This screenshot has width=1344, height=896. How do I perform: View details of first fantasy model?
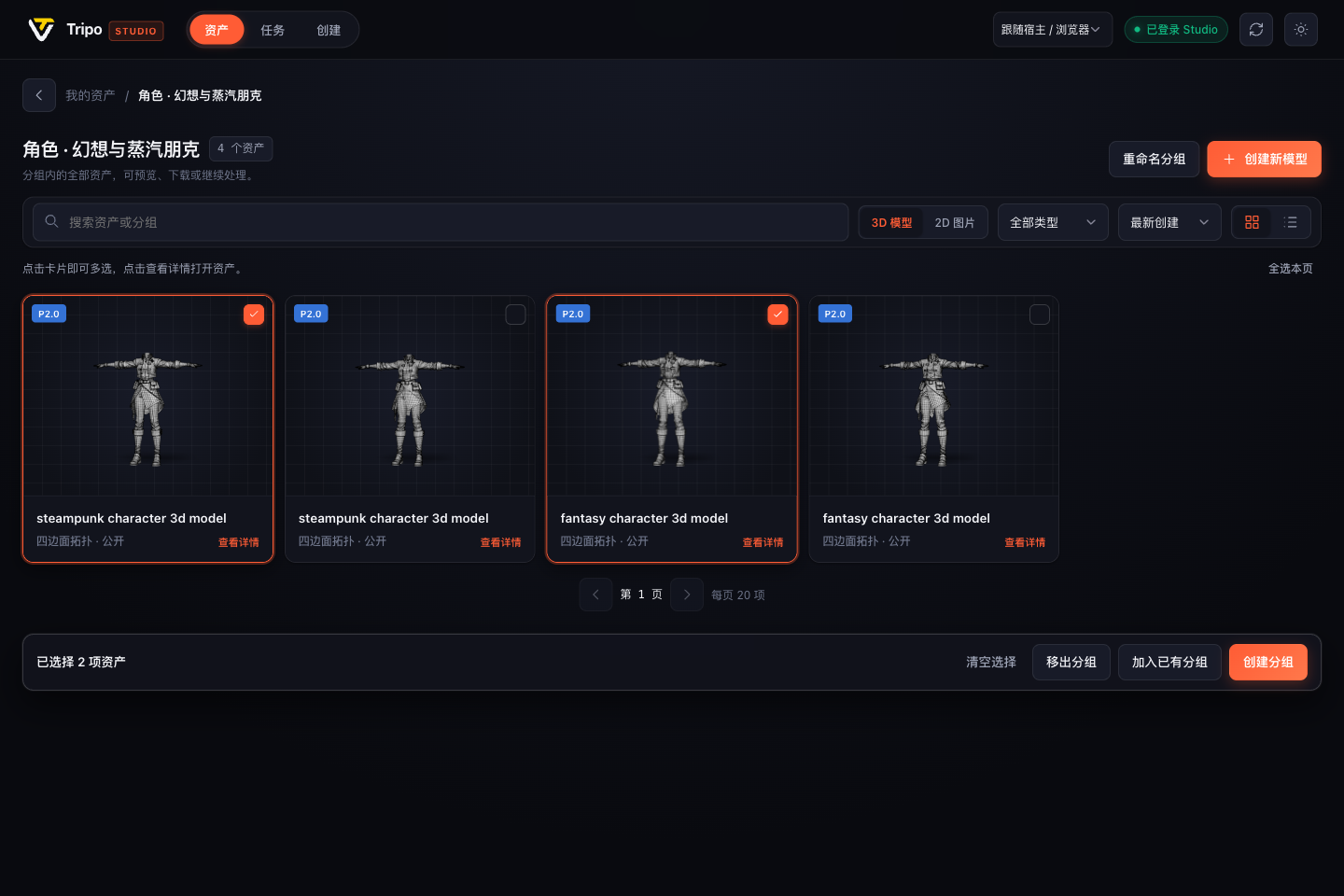763,542
